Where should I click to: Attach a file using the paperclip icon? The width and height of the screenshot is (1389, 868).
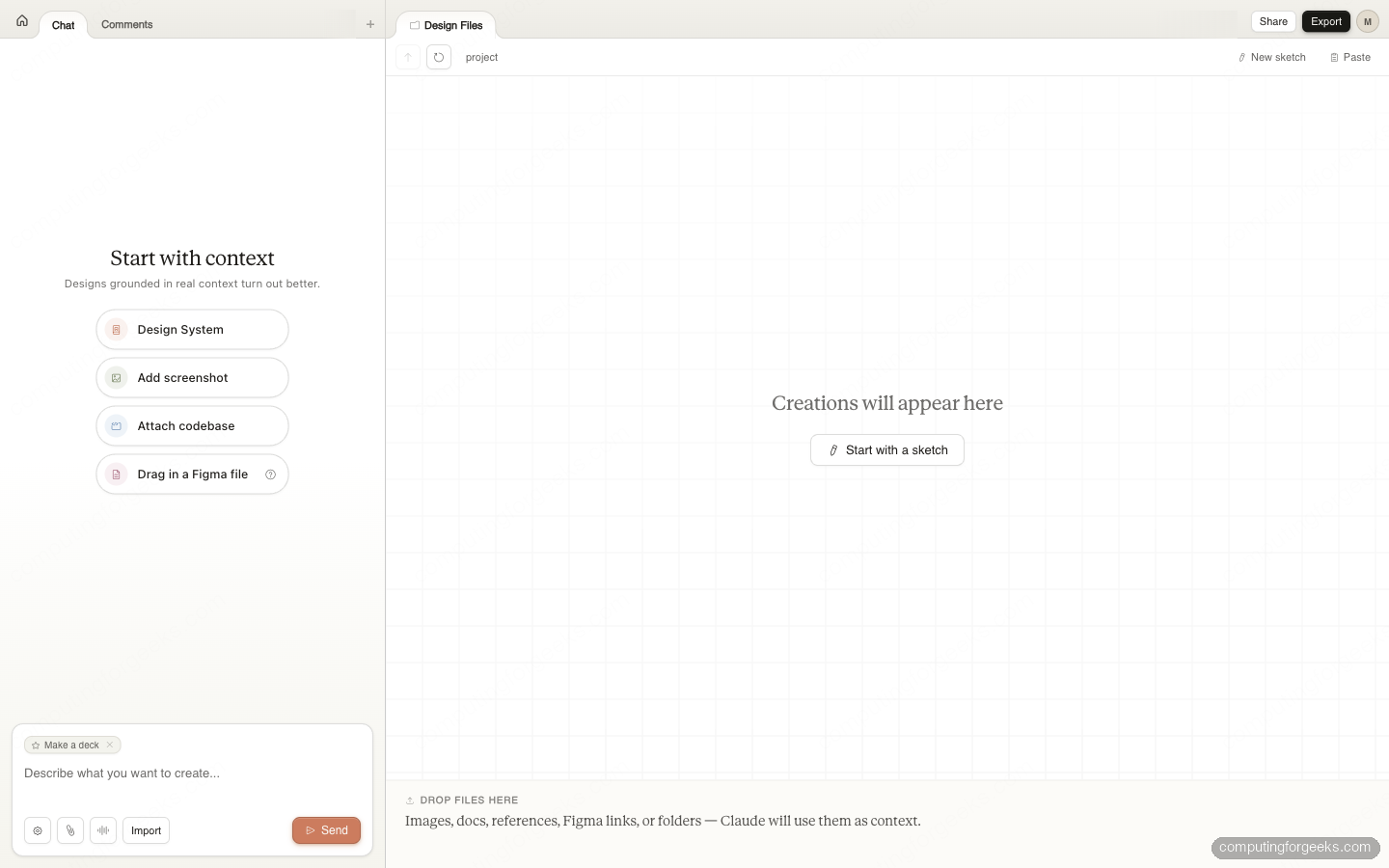click(x=70, y=830)
